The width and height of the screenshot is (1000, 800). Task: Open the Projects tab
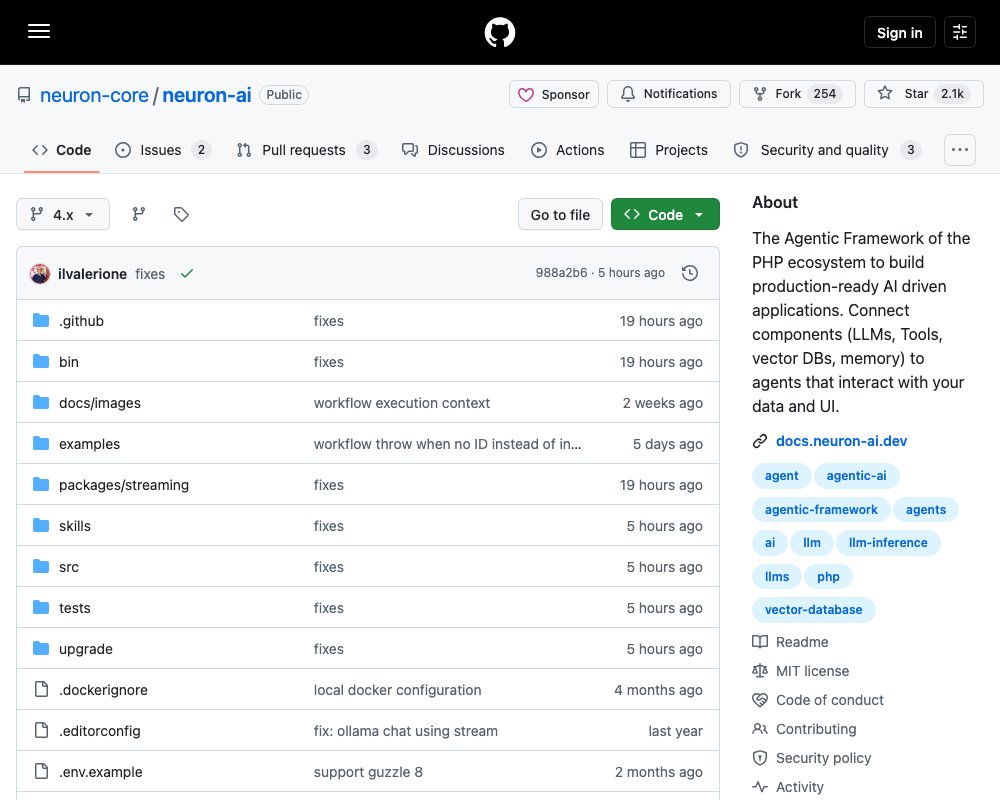[668, 150]
